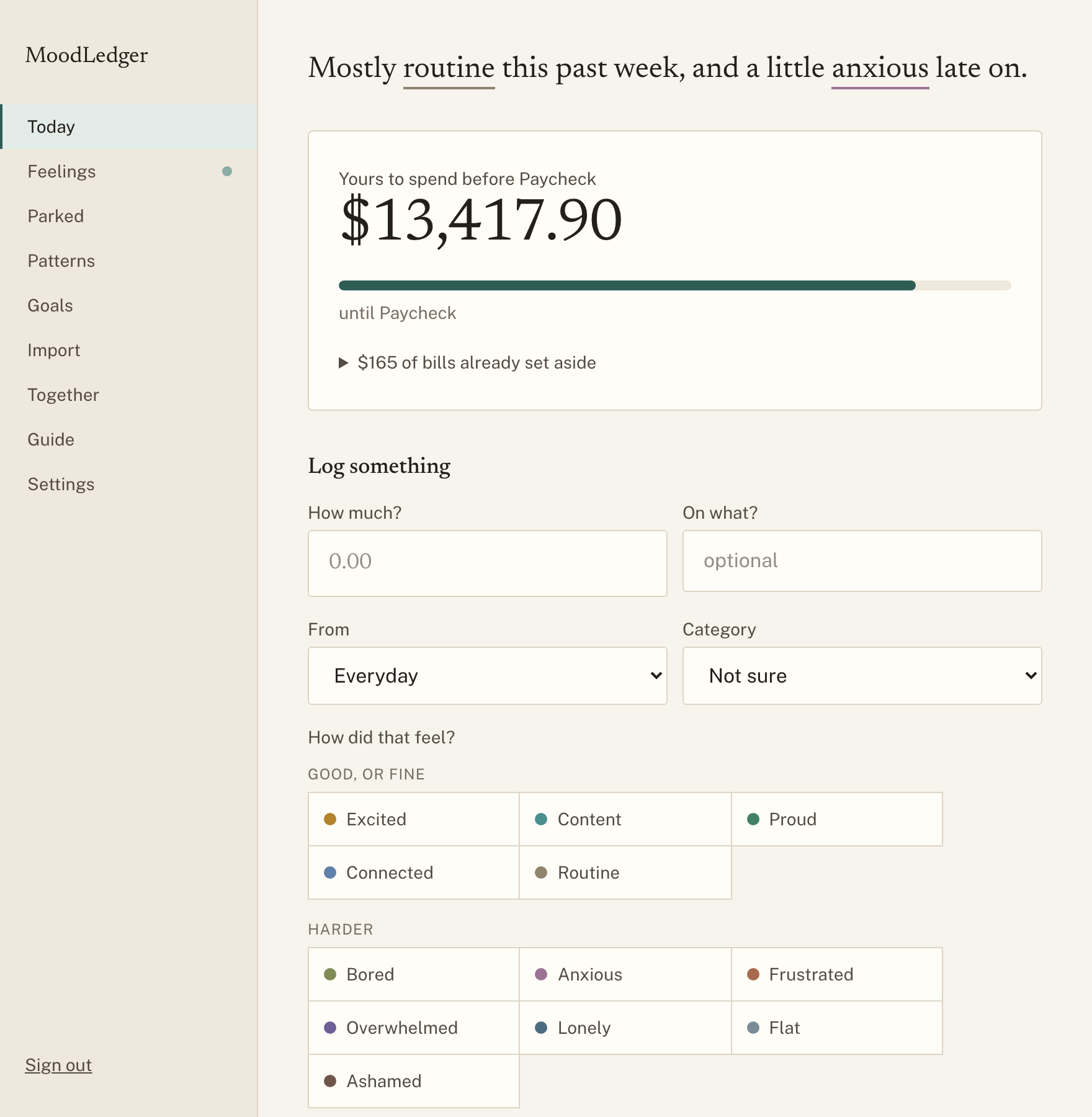Click the underlined word routine in the headline

click(x=449, y=68)
